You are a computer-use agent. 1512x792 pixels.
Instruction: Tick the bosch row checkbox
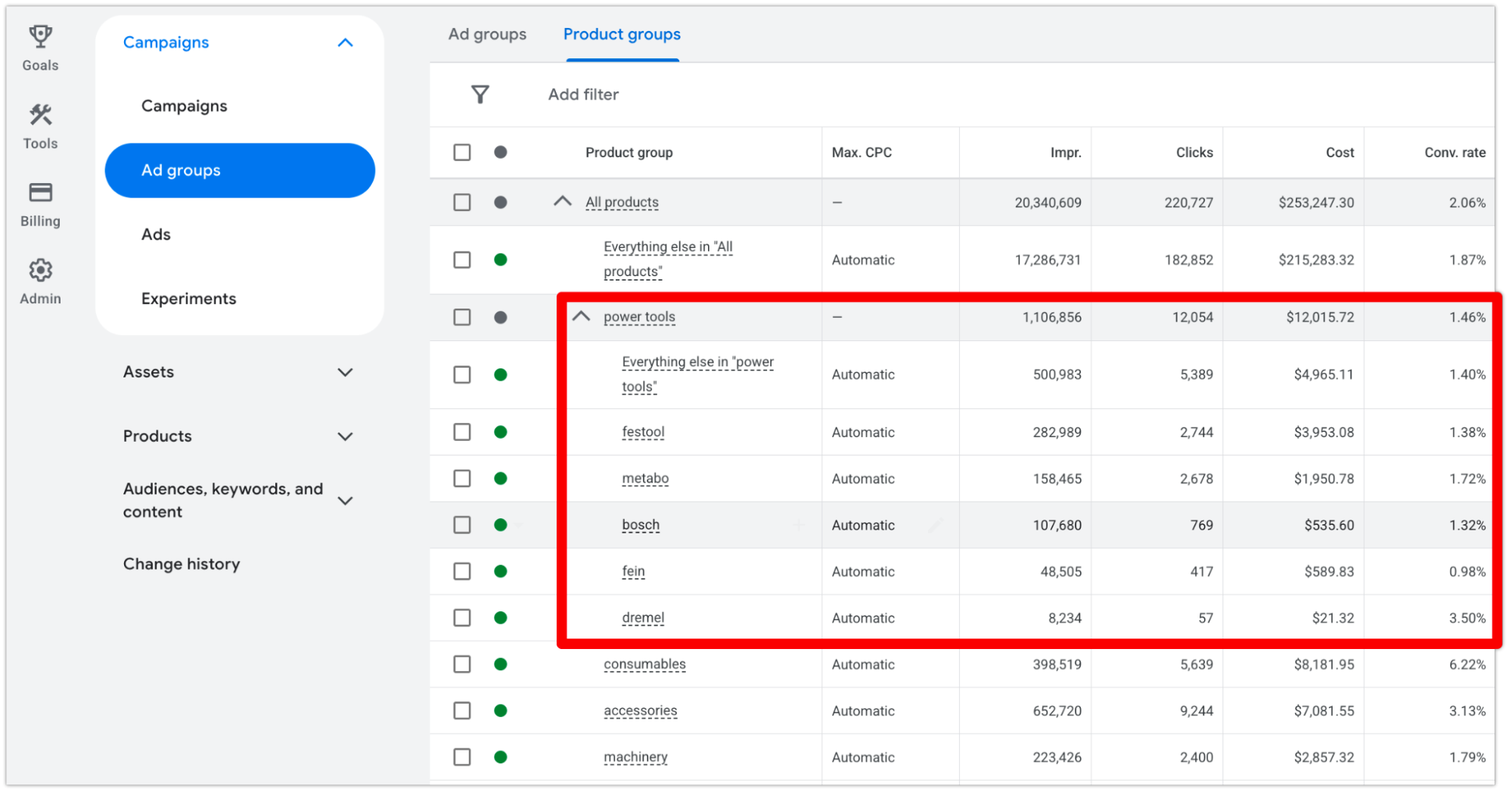462,525
